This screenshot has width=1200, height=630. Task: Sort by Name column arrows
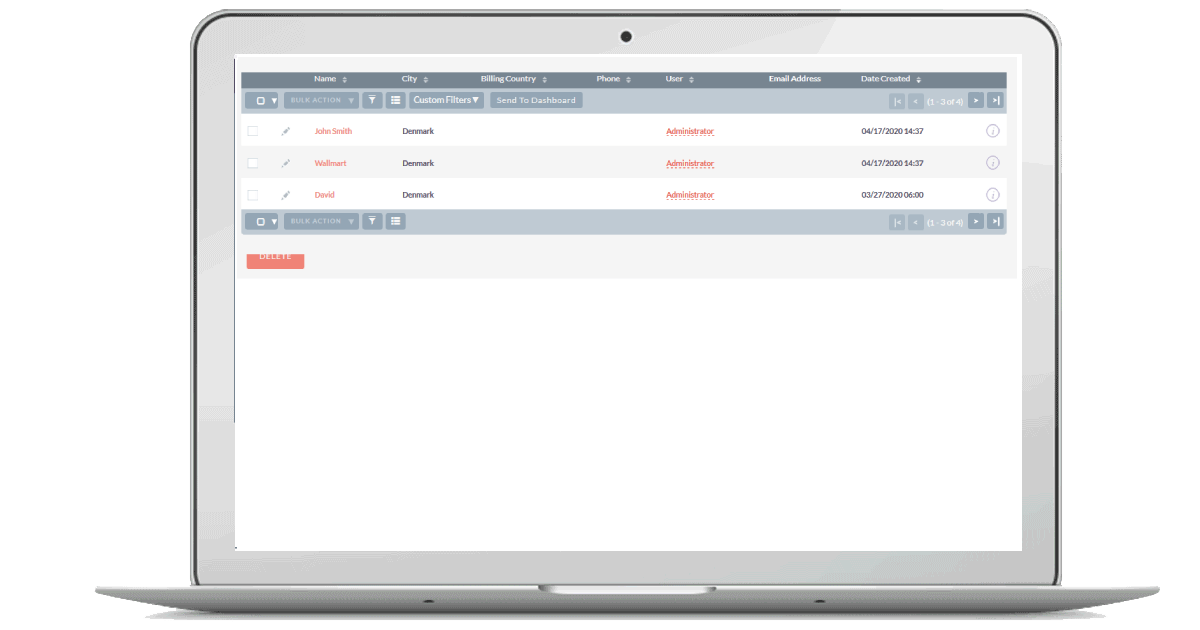pos(344,80)
